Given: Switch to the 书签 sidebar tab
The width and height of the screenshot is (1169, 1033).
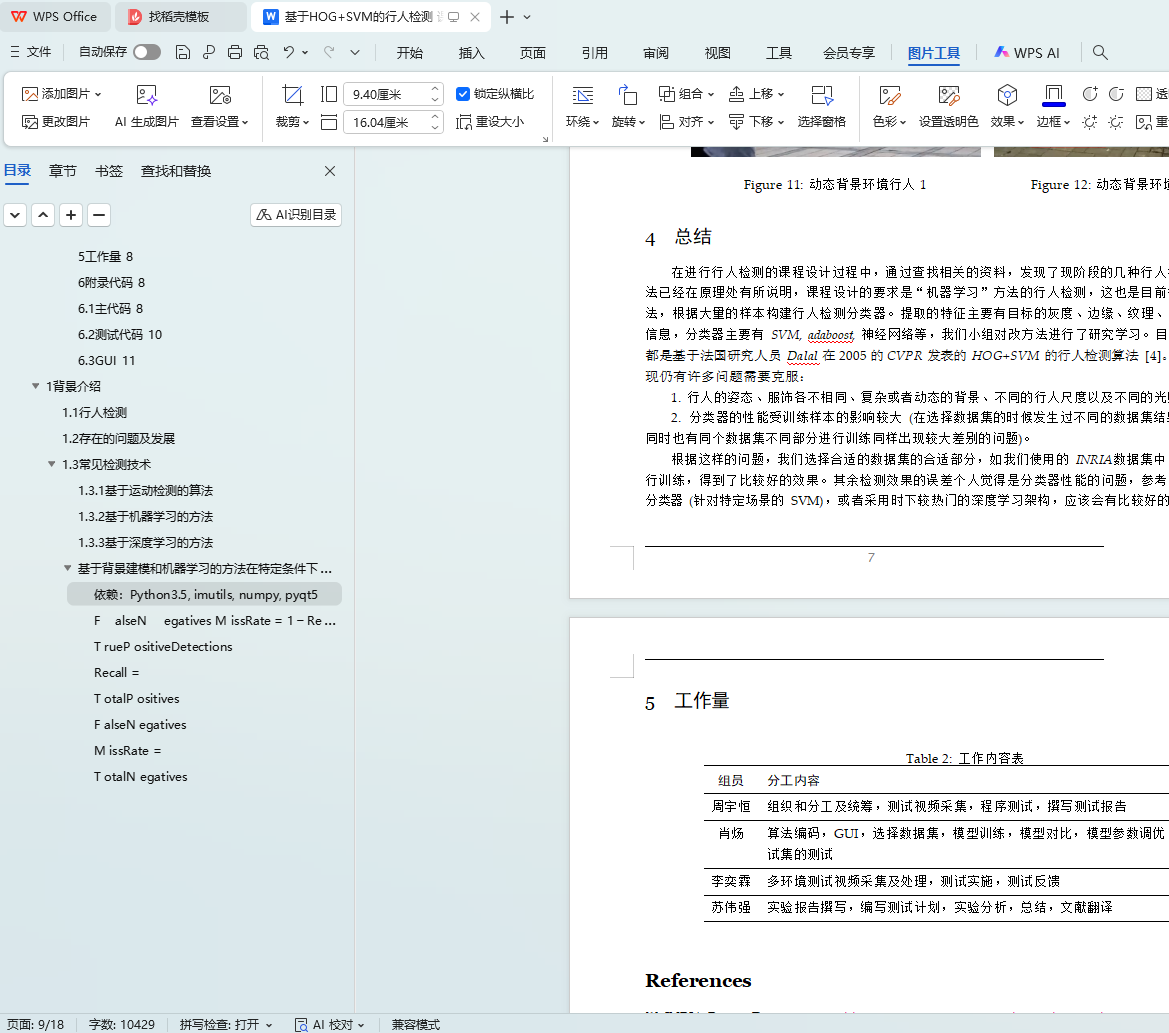Looking at the screenshot, I should (109, 171).
